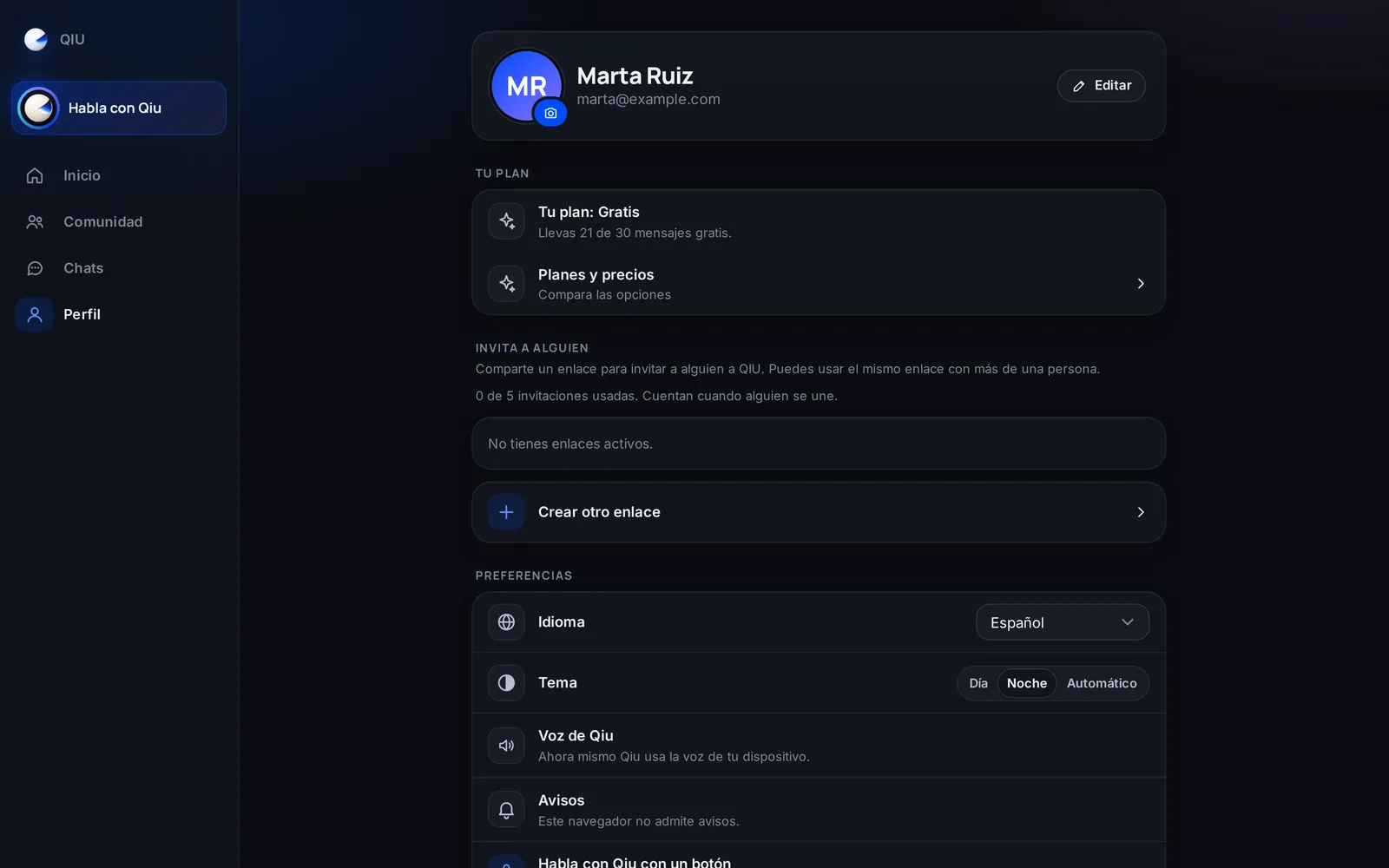Image resolution: width=1389 pixels, height=868 pixels.
Task: Select Día theme option
Action: click(978, 683)
